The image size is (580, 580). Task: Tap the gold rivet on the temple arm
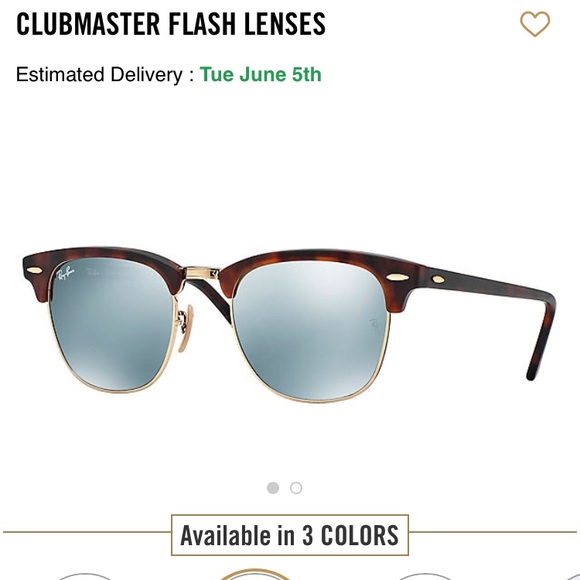pos(437,279)
